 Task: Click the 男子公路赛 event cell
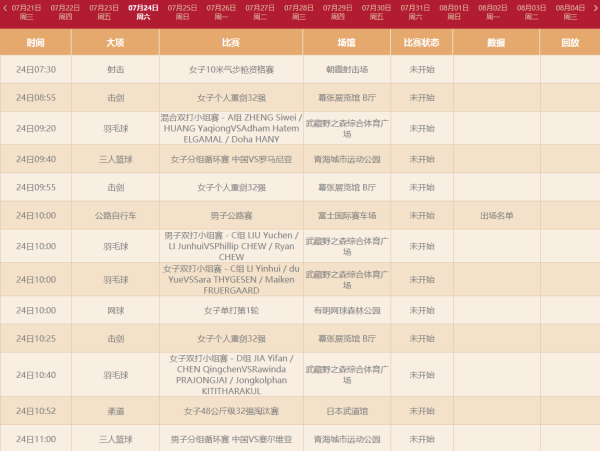231,216
